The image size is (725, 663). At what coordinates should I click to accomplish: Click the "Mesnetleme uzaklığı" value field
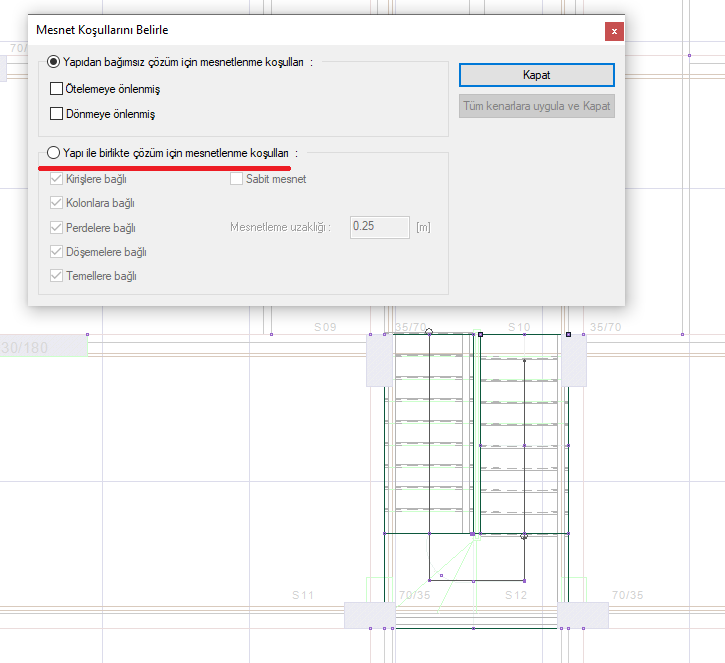click(x=379, y=227)
